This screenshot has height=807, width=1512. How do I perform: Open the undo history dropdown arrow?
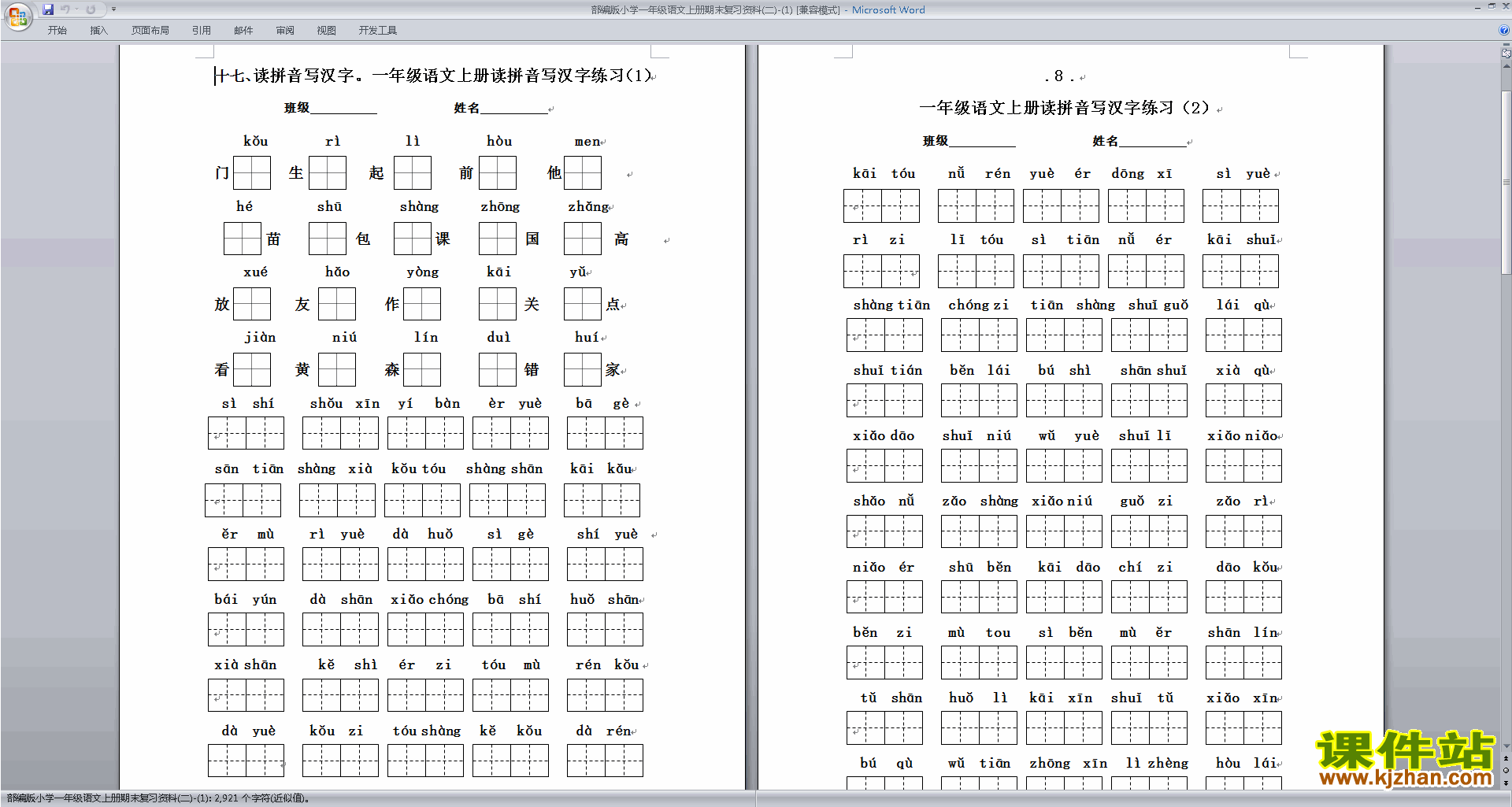[x=76, y=9]
